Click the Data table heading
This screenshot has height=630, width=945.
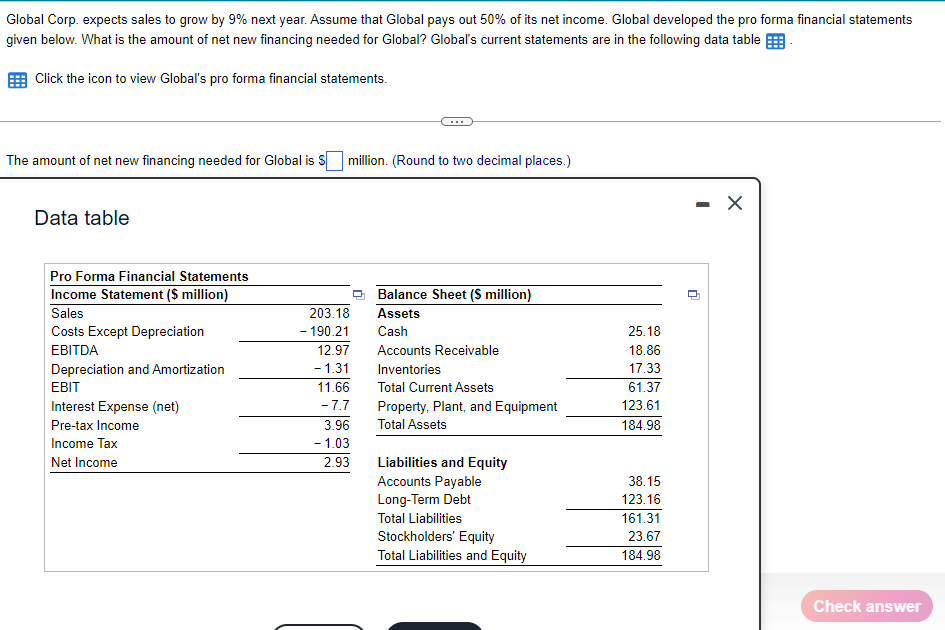coord(82,218)
